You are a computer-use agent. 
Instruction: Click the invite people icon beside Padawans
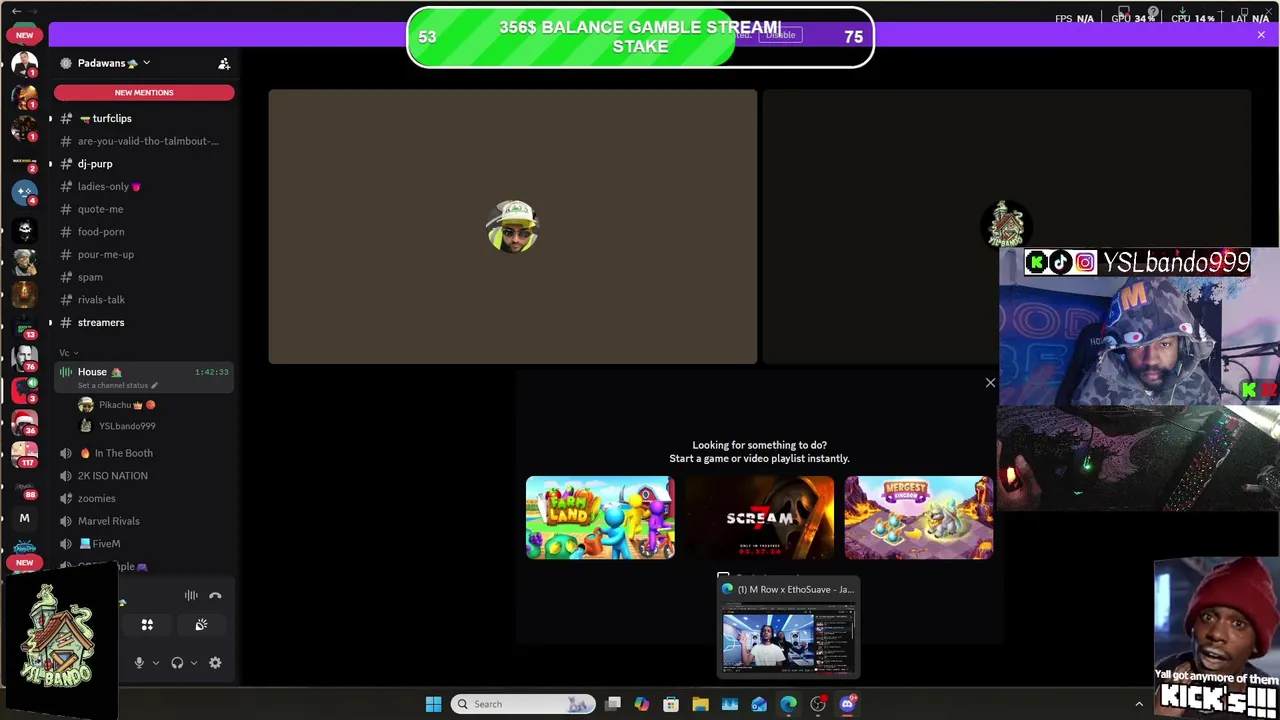224,63
